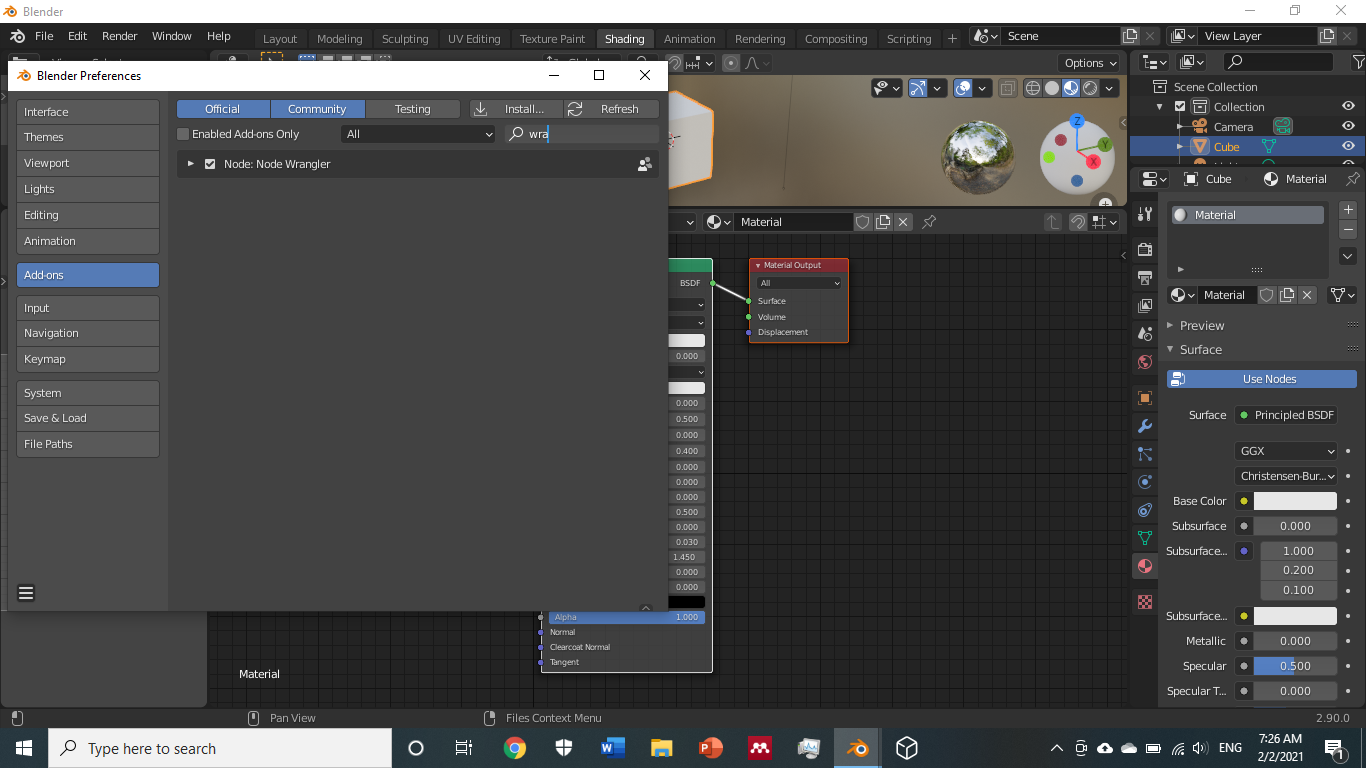Open the Christensen-Burley subsurface method dropdown
1366x768 pixels.
click(x=1286, y=476)
